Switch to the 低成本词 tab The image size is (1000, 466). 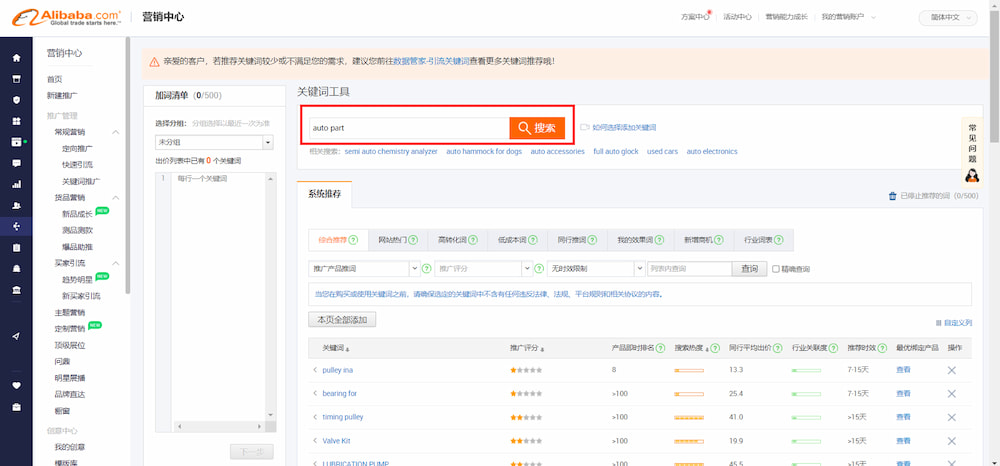[x=518, y=240]
